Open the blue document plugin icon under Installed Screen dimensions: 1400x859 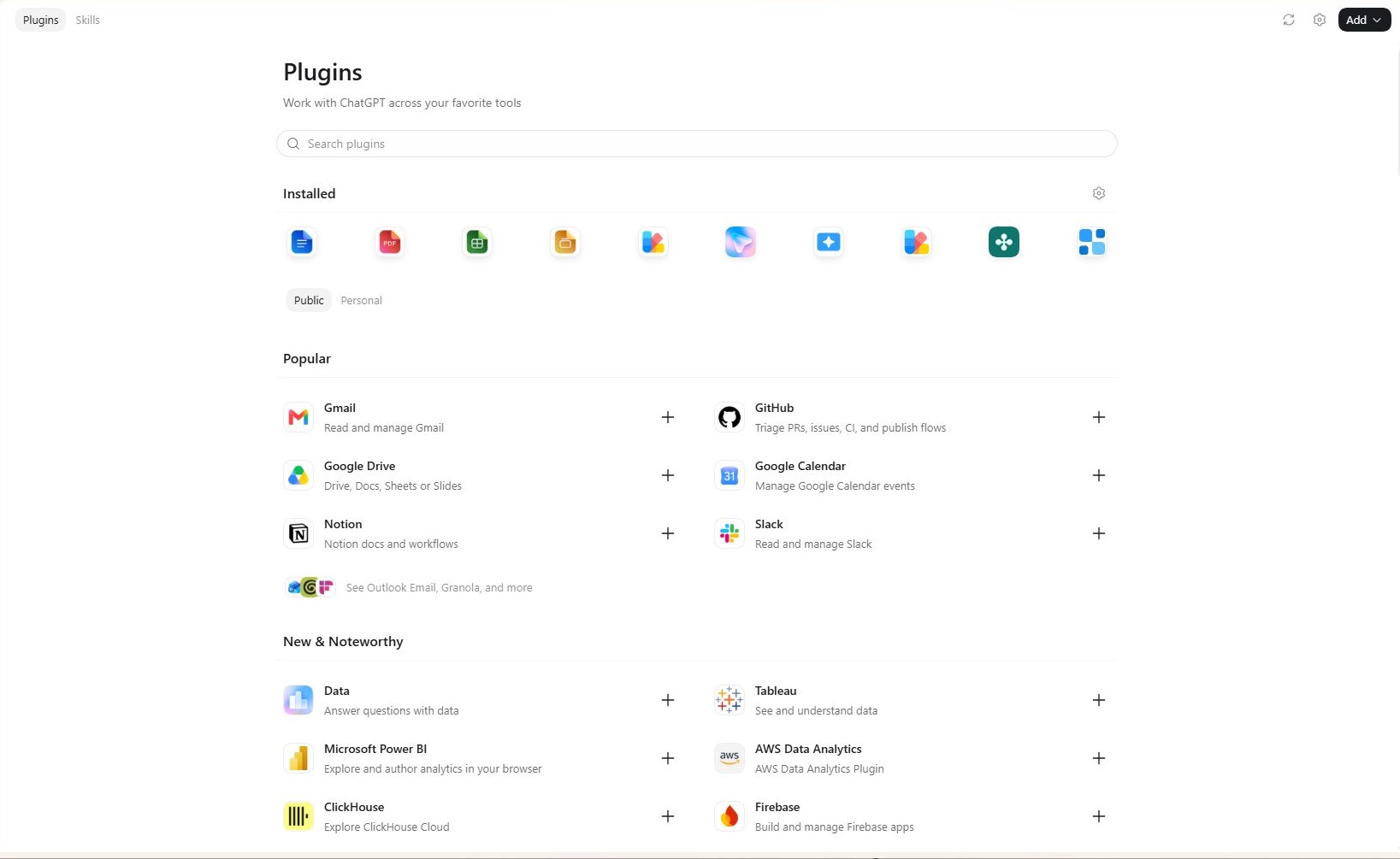tap(302, 243)
